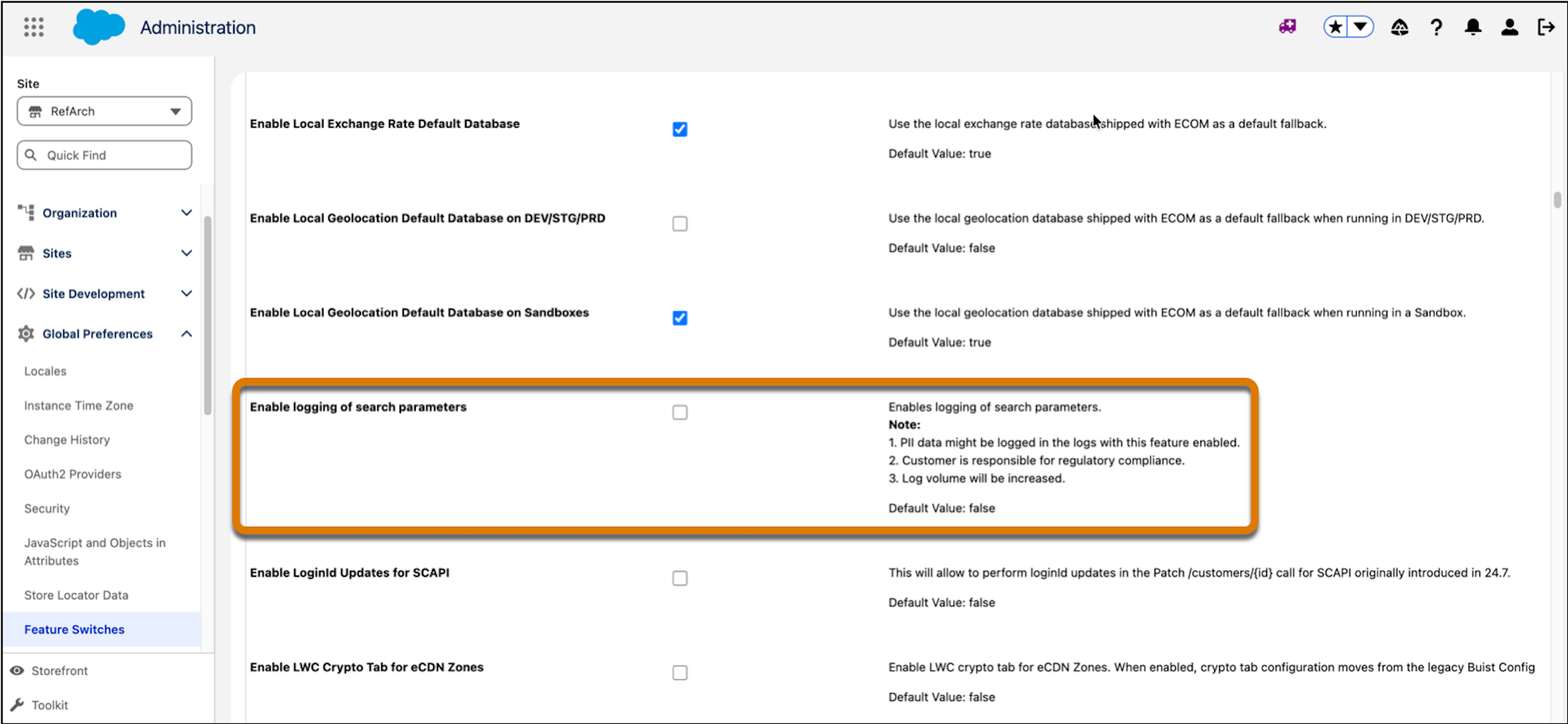Viewport: 1568px width, 724px height.
Task: Check Enable LoginId Updates for SCAPI
Action: [x=680, y=578]
